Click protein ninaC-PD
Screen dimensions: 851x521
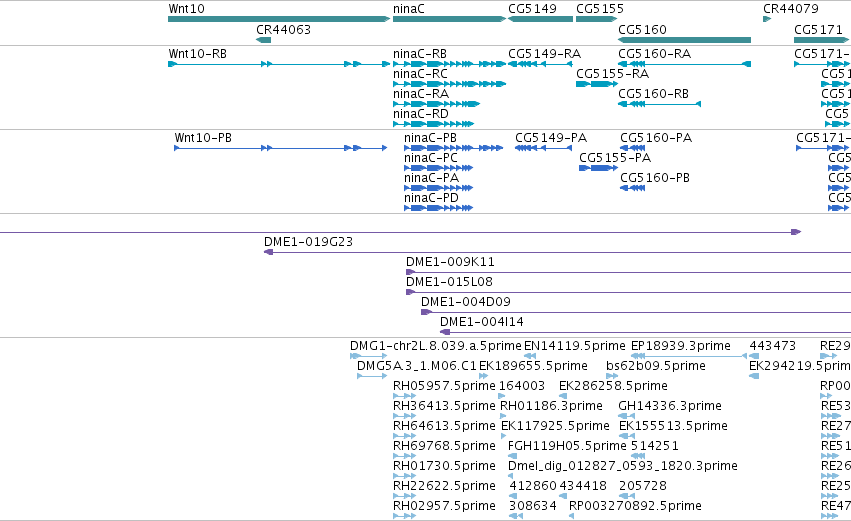tap(439, 208)
